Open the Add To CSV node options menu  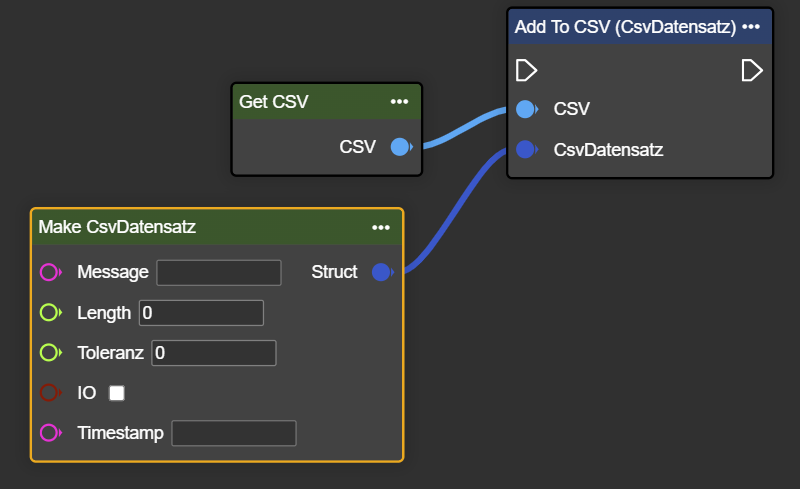coord(753,27)
